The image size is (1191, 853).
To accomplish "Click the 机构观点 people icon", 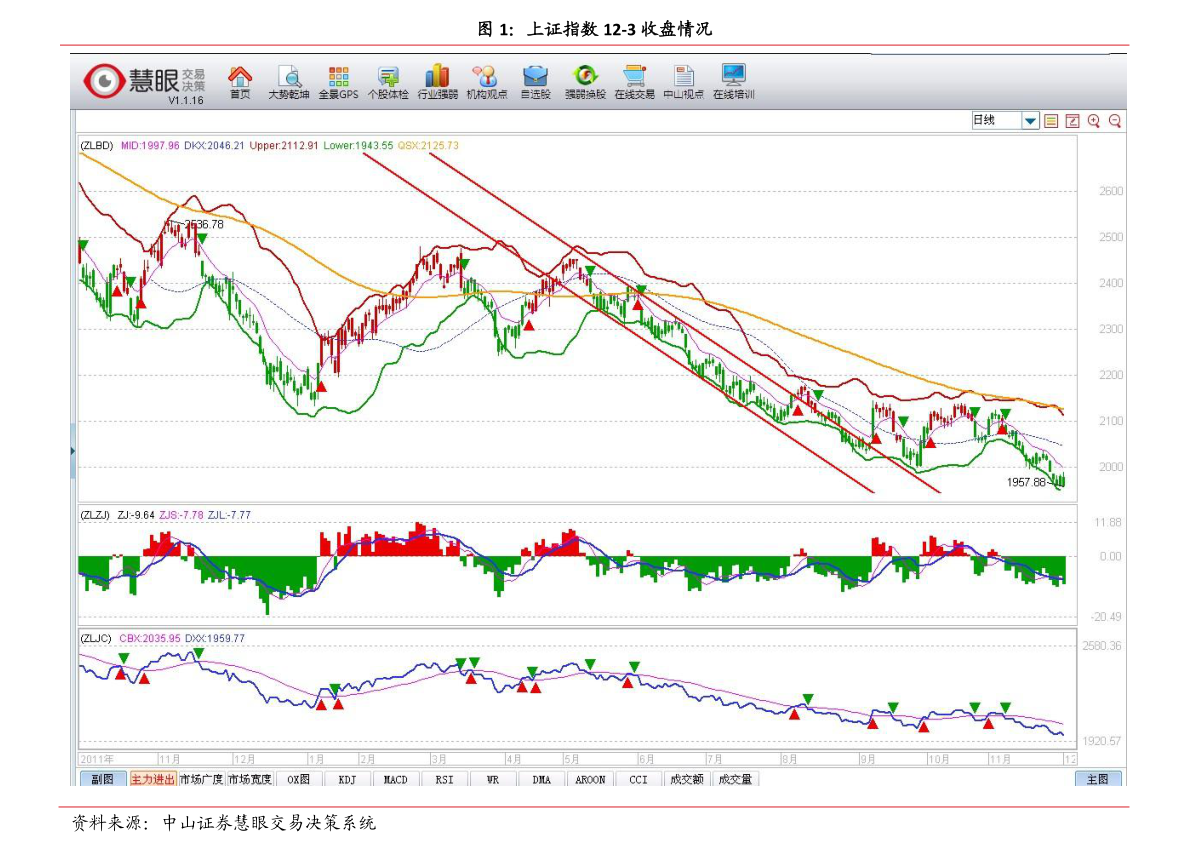I will (486, 78).
